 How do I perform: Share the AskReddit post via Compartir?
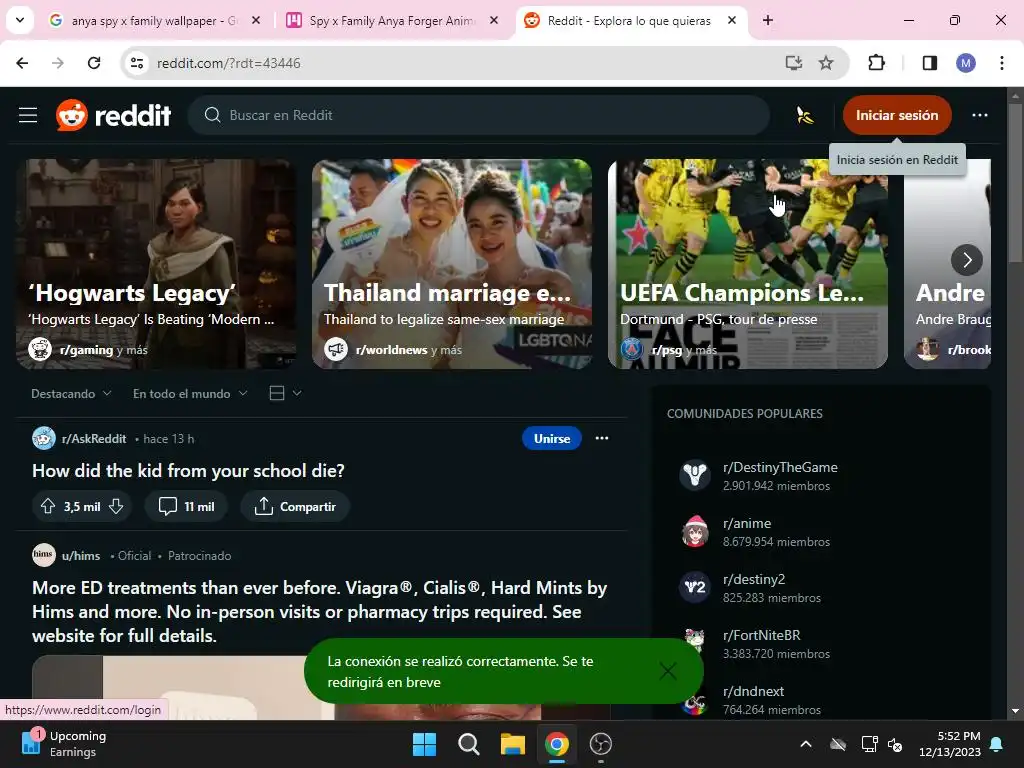tap(295, 506)
